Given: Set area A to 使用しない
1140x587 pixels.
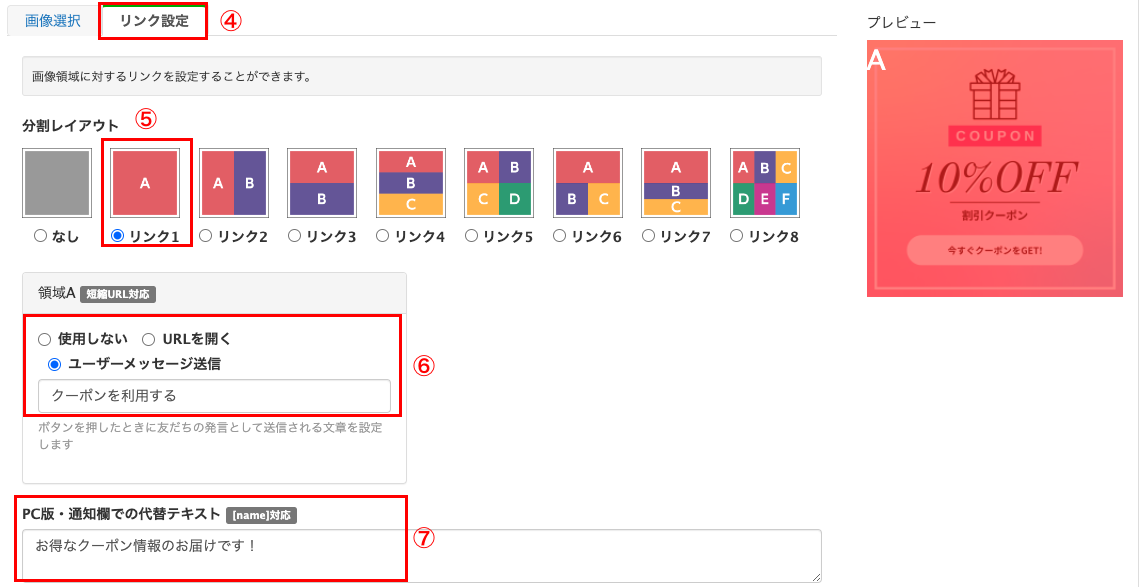Looking at the screenshot, I should click(45, 339).
